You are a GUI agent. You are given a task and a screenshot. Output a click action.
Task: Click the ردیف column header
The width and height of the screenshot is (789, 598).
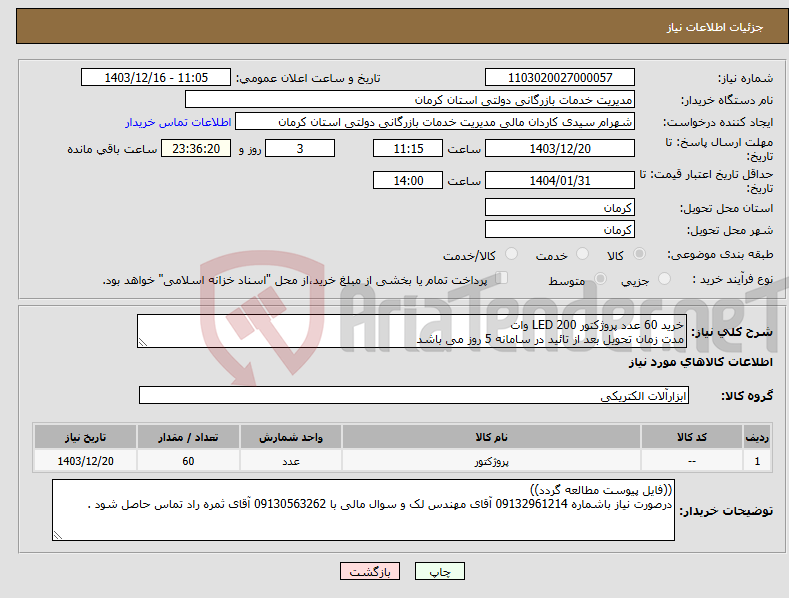click(x=757, y=437)
